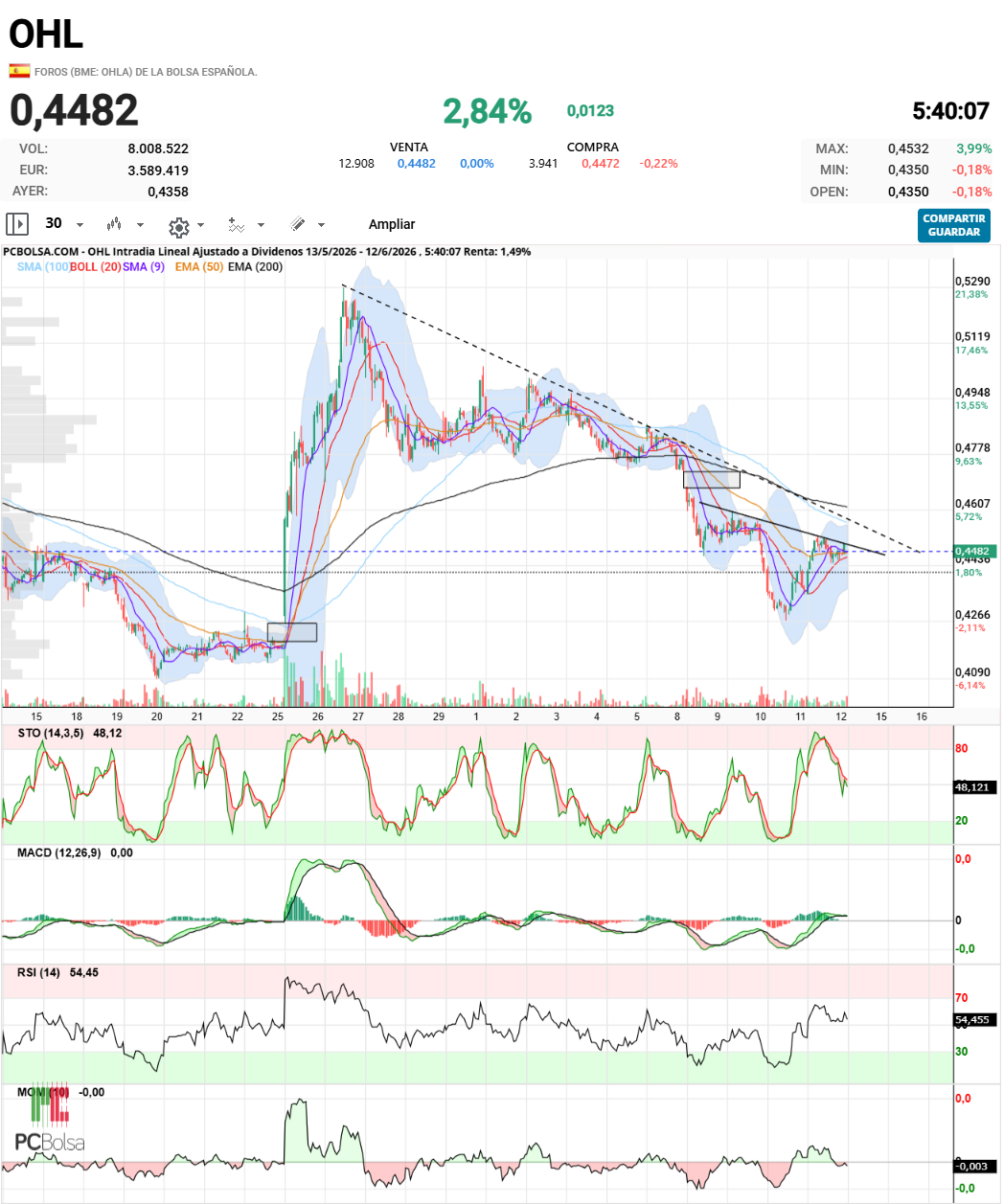Click the last price 0,4482 headline
Screen dimensions: 1004x1204
74,111
